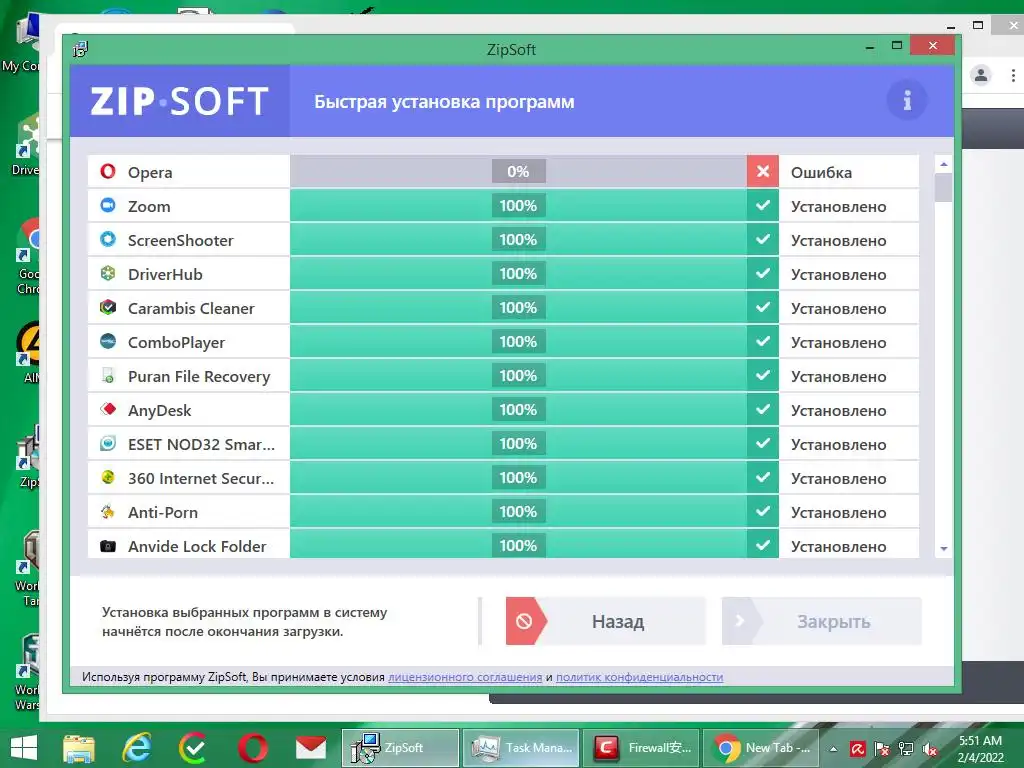
Task: Click the 360 Internet Secur... name
Action: 201,478
